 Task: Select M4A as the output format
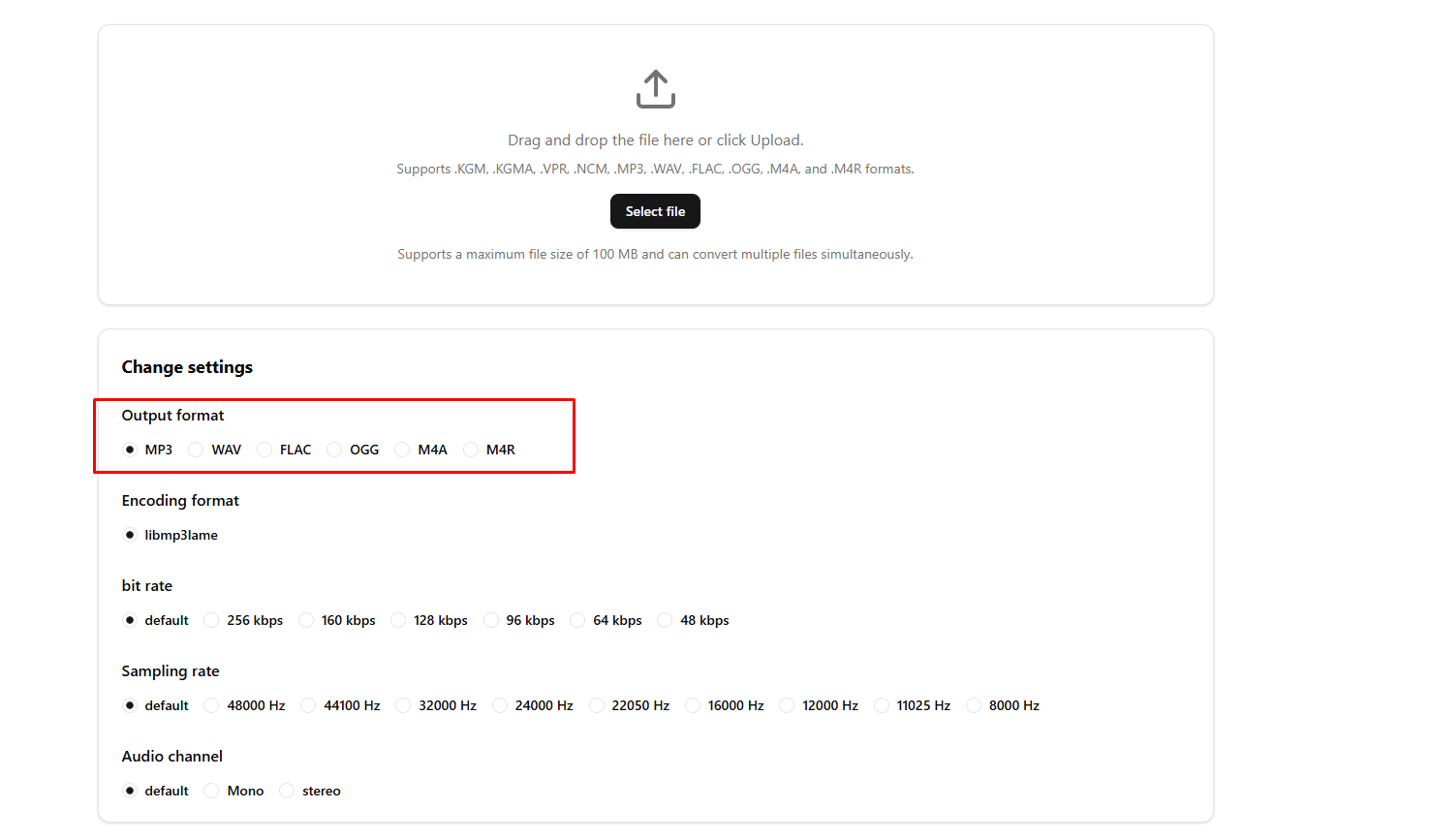point(402,449)
